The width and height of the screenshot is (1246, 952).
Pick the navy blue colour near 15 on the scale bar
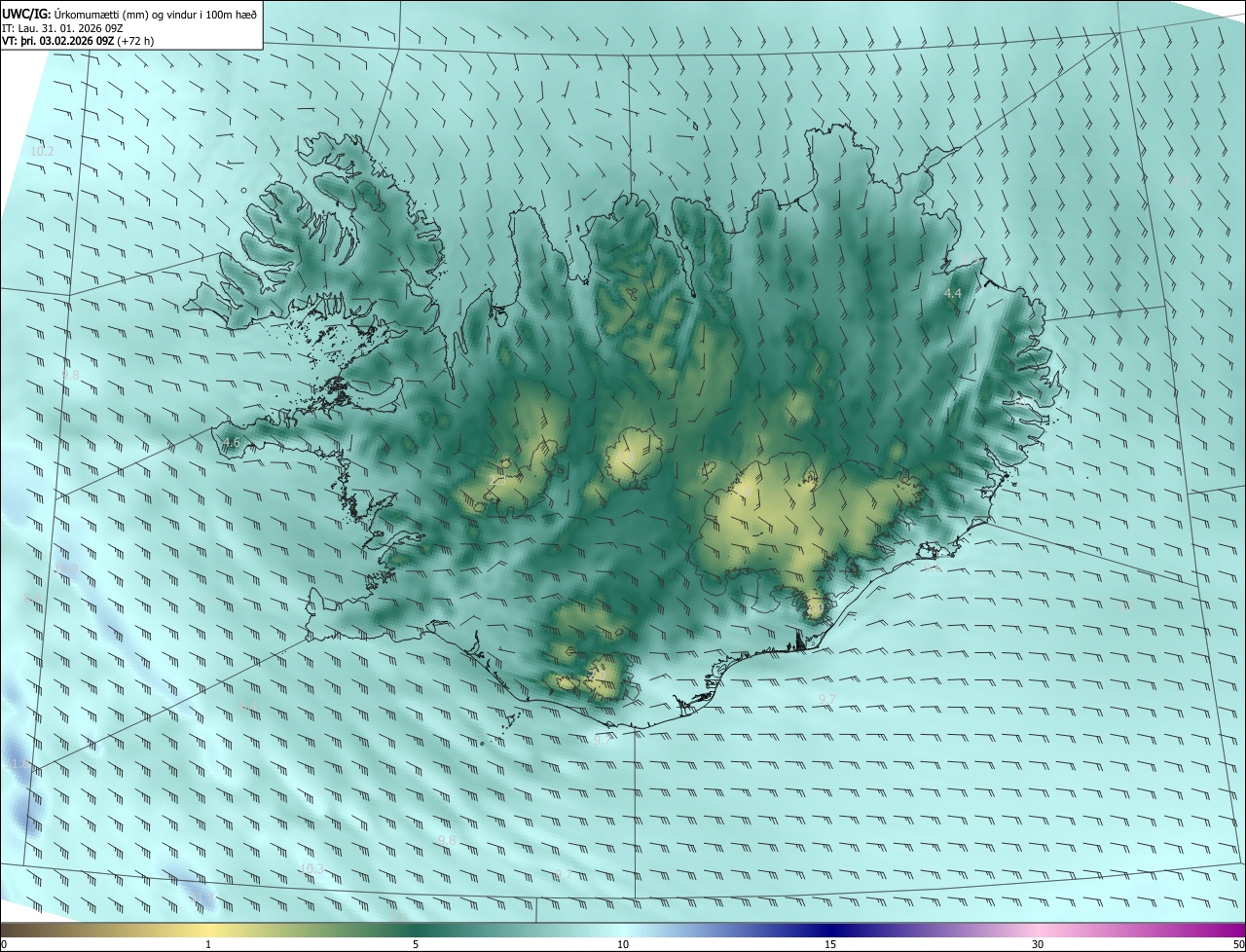click(830, 930)
